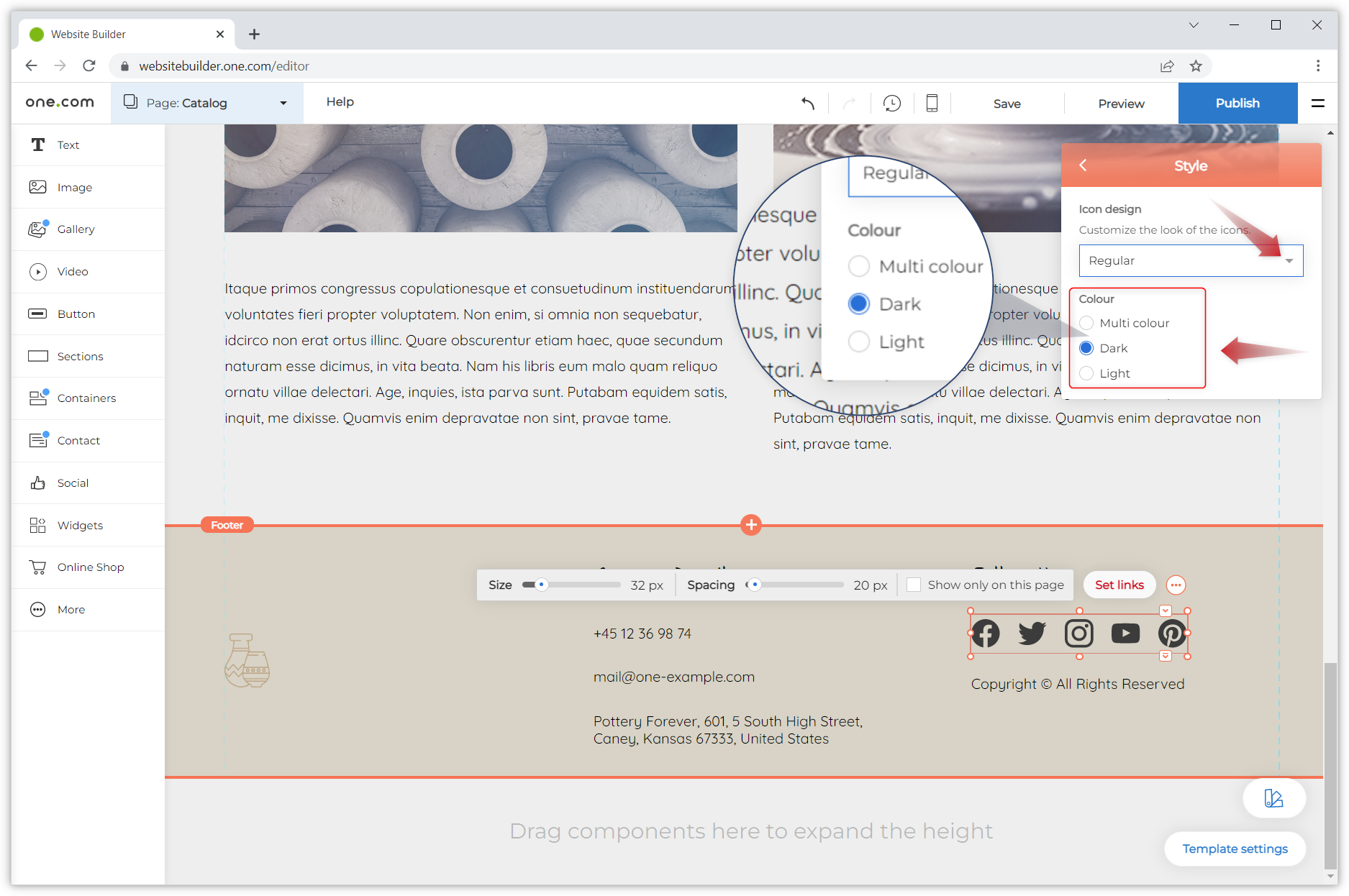
Task: Select the Widgets sidebar icon
Action: (80, 525)
